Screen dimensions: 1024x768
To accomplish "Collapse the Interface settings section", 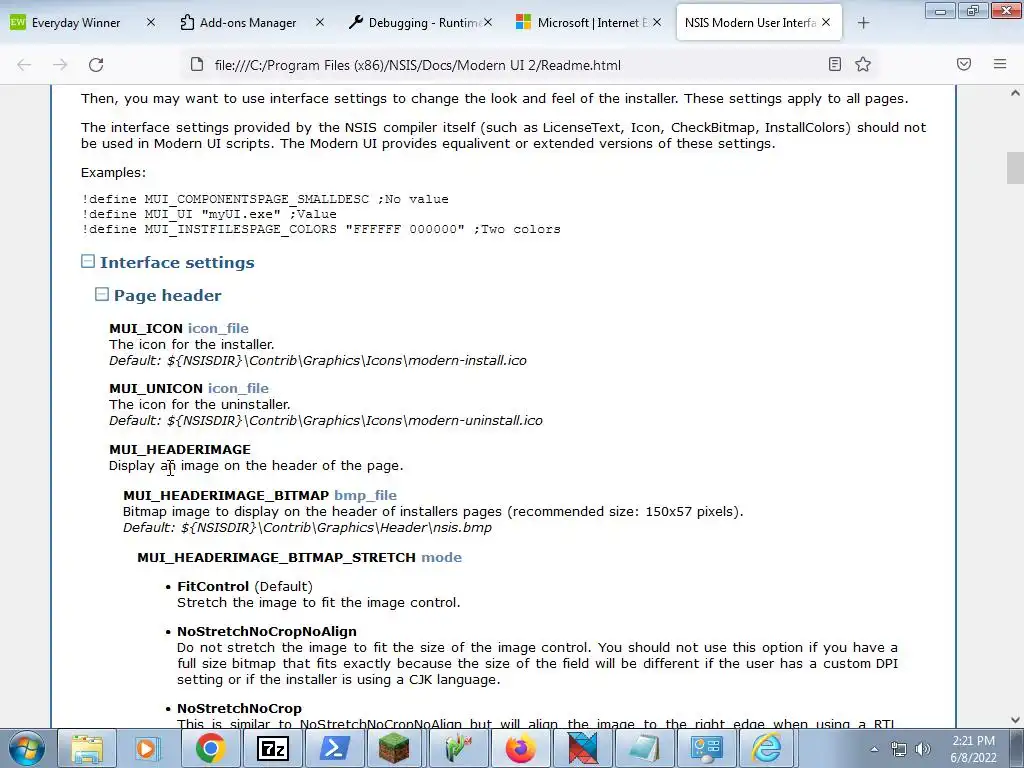I will (x=88, y=261).
